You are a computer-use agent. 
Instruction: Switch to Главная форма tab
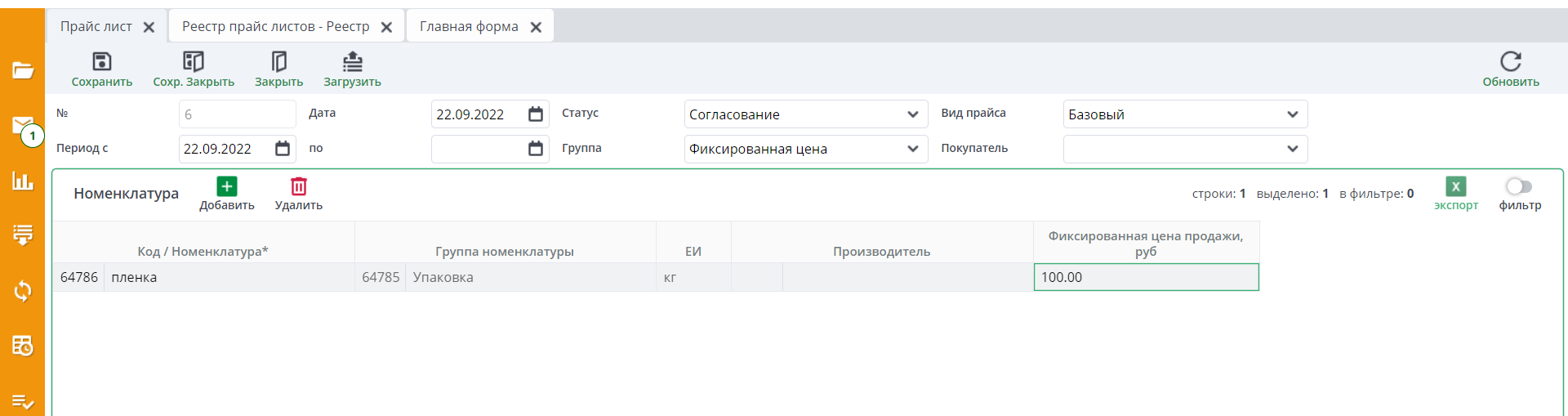469,27
